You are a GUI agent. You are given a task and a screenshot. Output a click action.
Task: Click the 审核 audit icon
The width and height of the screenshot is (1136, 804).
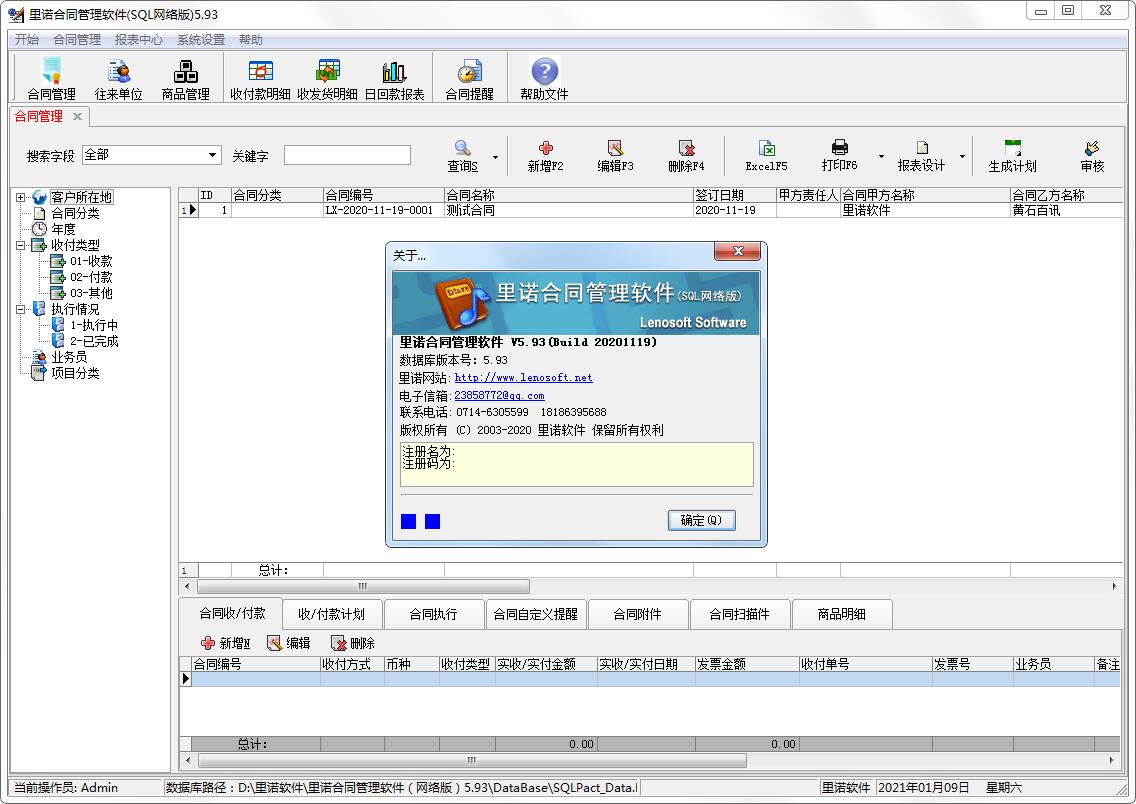point(1093,156)
